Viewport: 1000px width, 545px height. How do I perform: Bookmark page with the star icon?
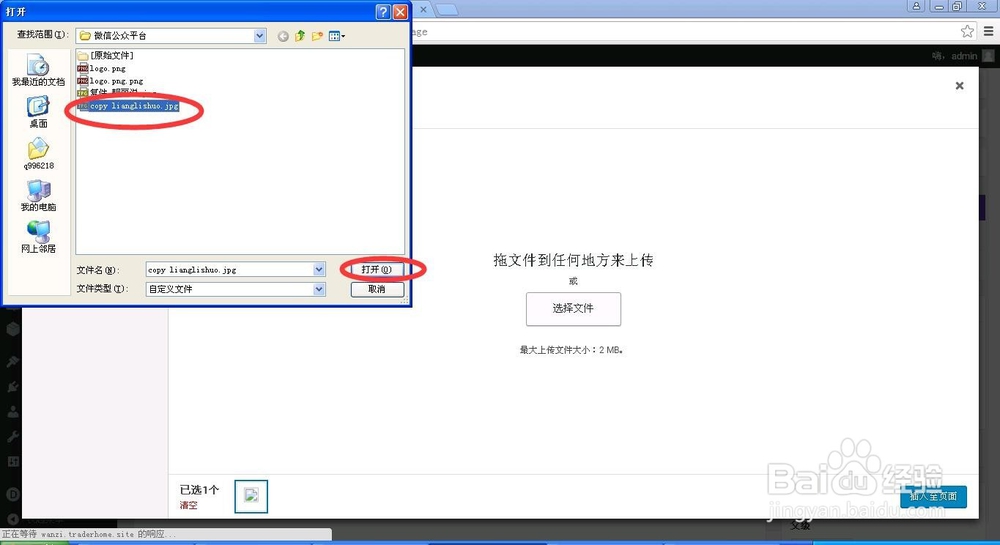pyautogui.click(x=967, y=31)
